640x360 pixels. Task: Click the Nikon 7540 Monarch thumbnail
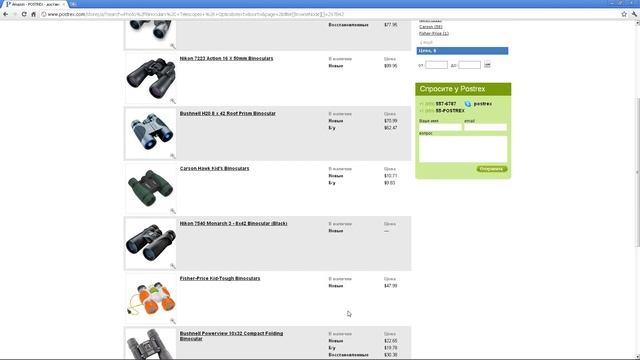tap(151, 243)
